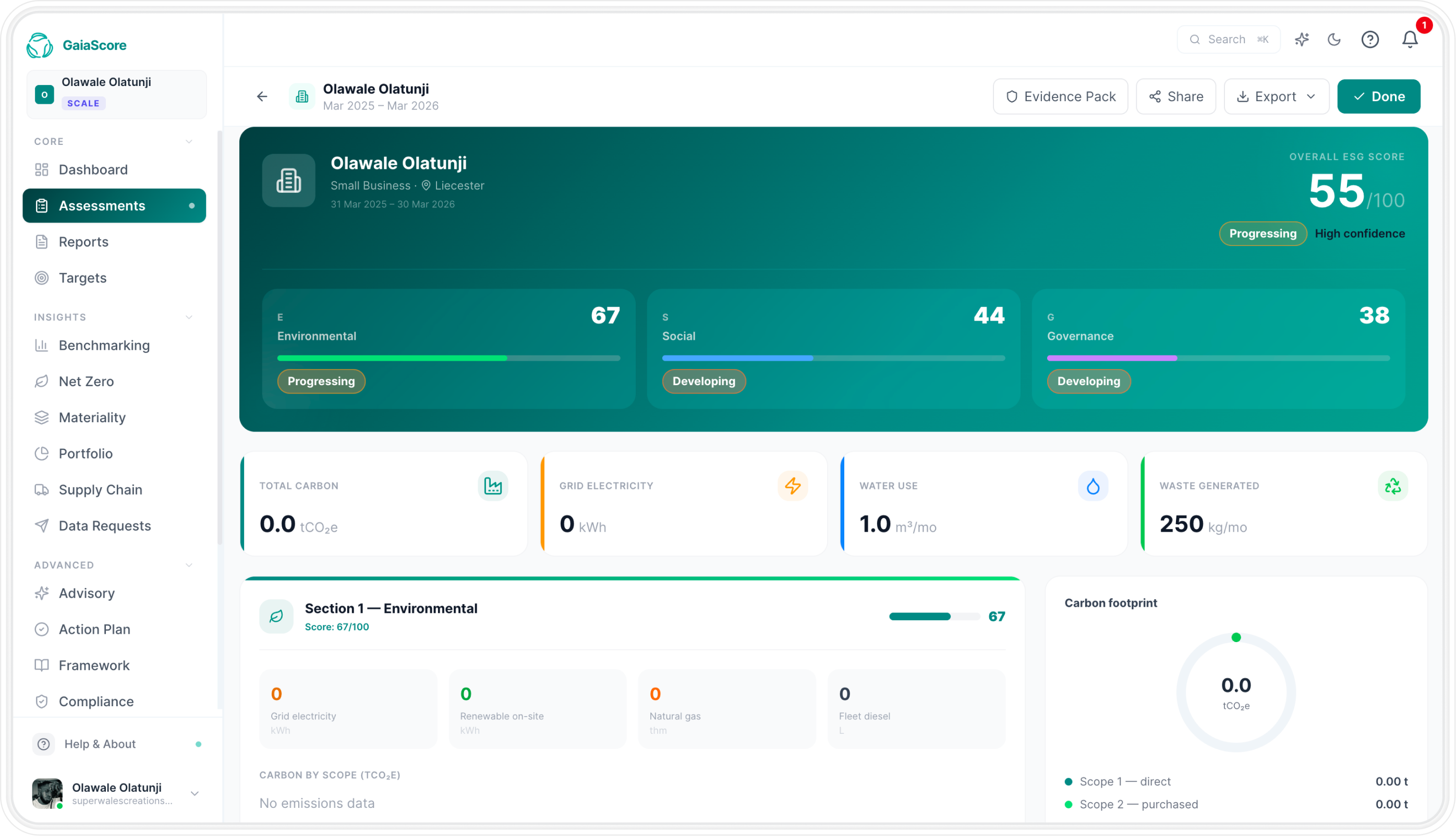The width and height of the screenshot is (1456, 836).
Task: Navigate to Net Zero
Action: pos(114,381)
